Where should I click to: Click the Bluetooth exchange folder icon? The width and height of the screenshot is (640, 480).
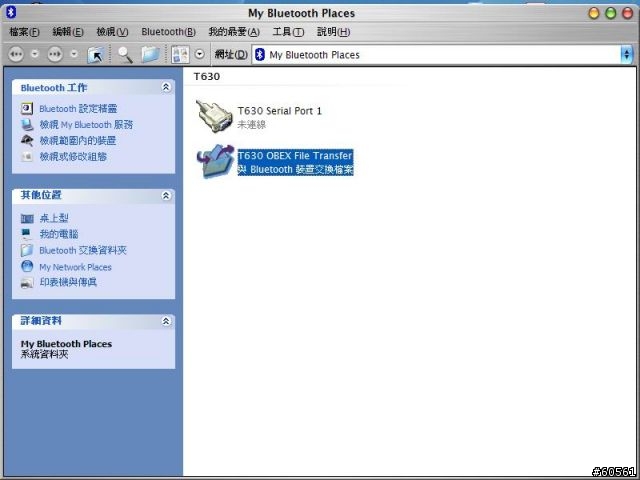click(x=27, y=250)
